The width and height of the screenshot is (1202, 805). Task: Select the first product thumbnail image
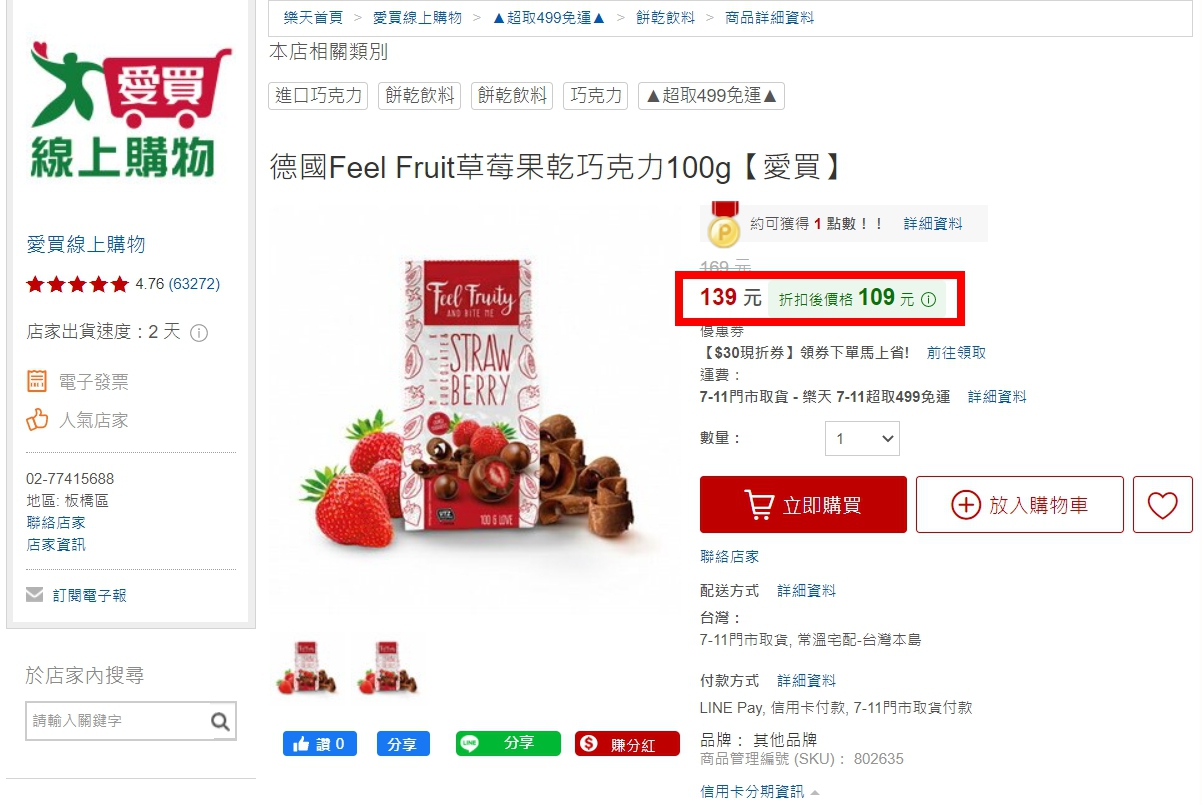pyautogui.click(x=307, y=668)
